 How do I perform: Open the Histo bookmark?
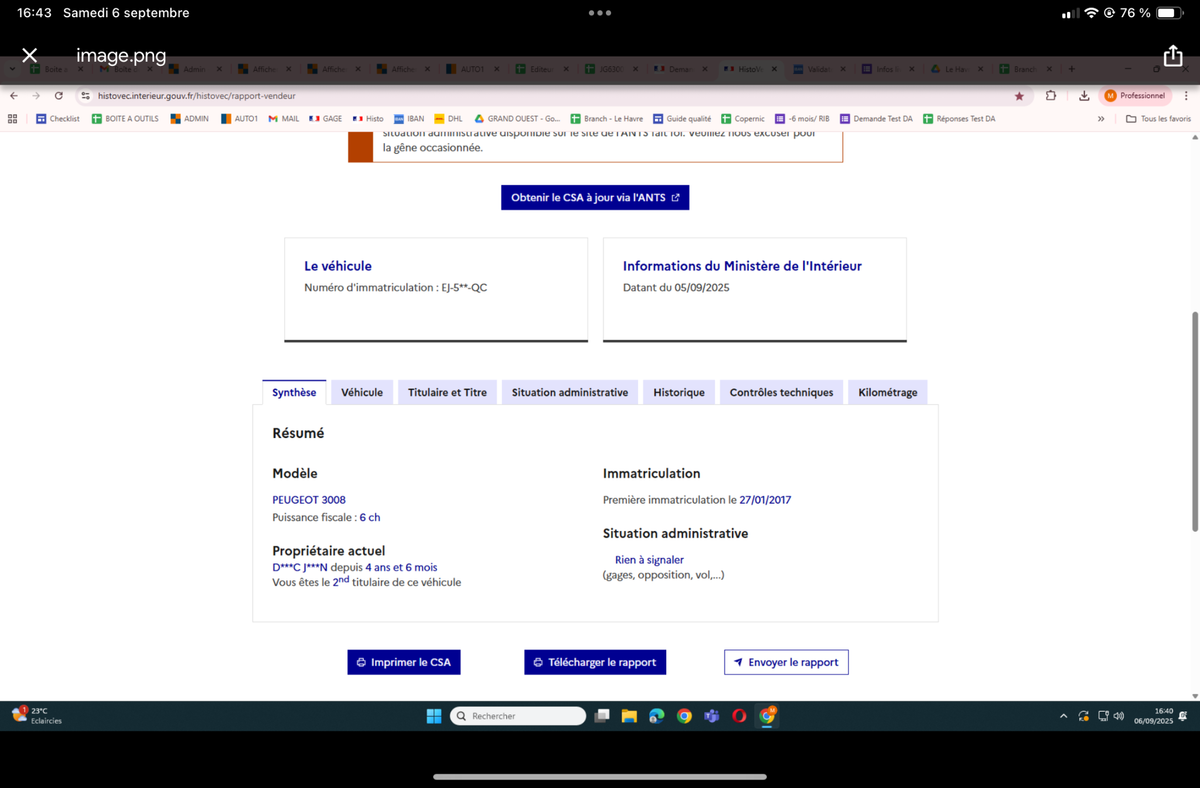pyautogui.click(x=368, y=118)
